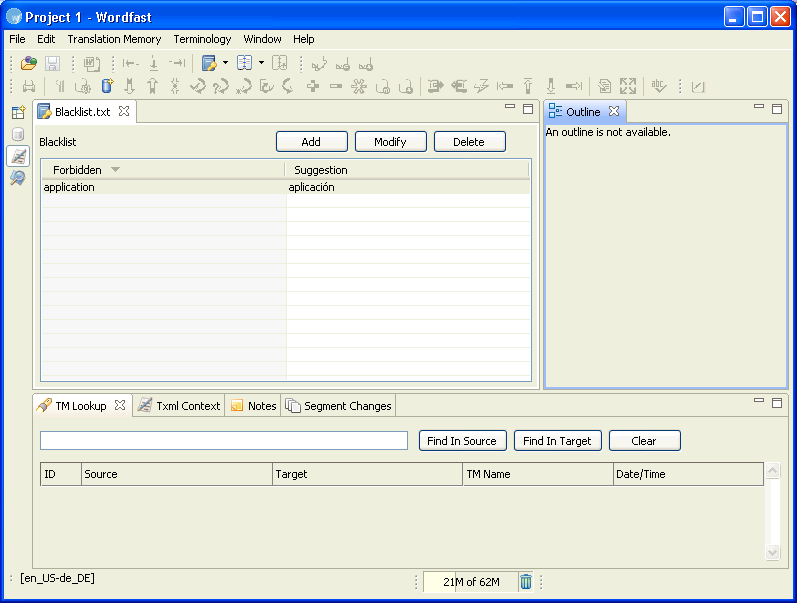The image size is (797, 603).
Task: Click the four-arrows expand toolbar icon
Action: pos(628,86)
